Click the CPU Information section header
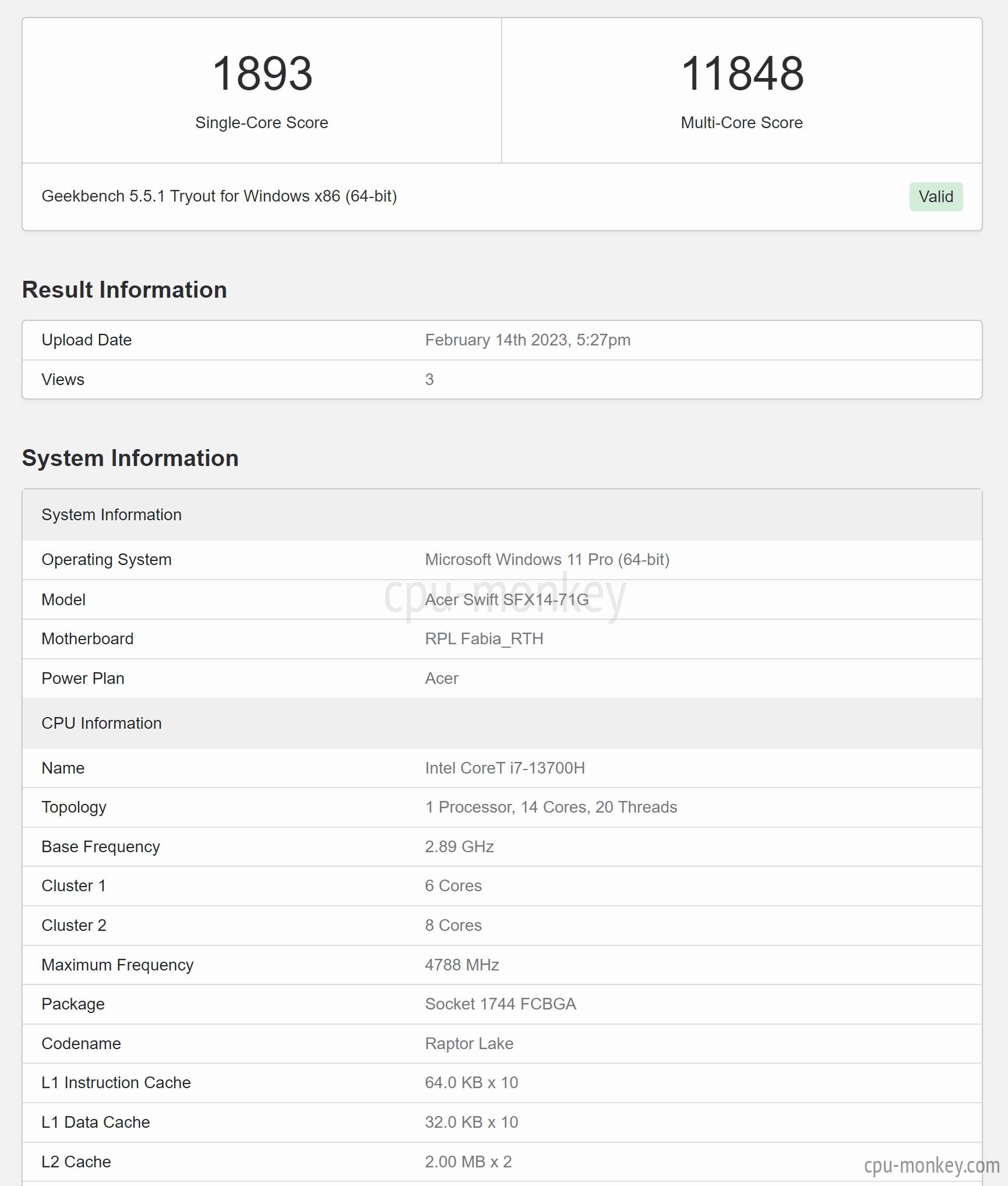The image size is (1008, 1186). [502, 723]
